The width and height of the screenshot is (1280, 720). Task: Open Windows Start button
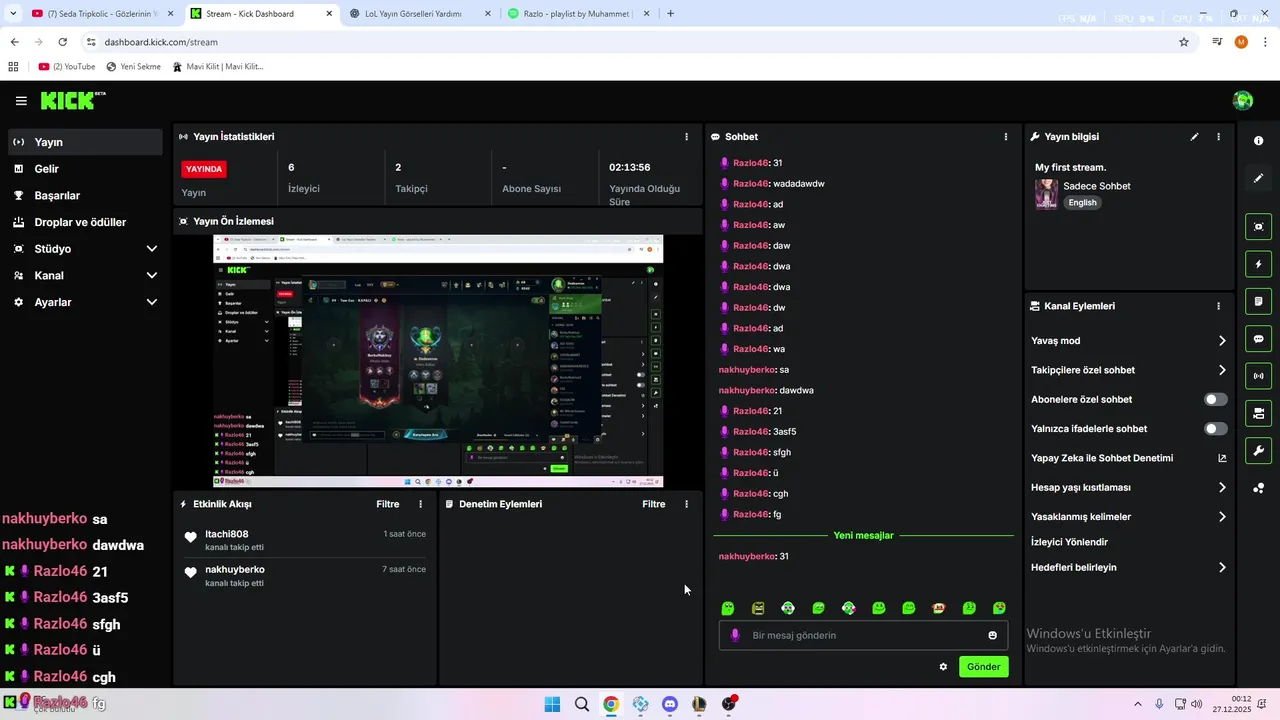click(552, 704)
